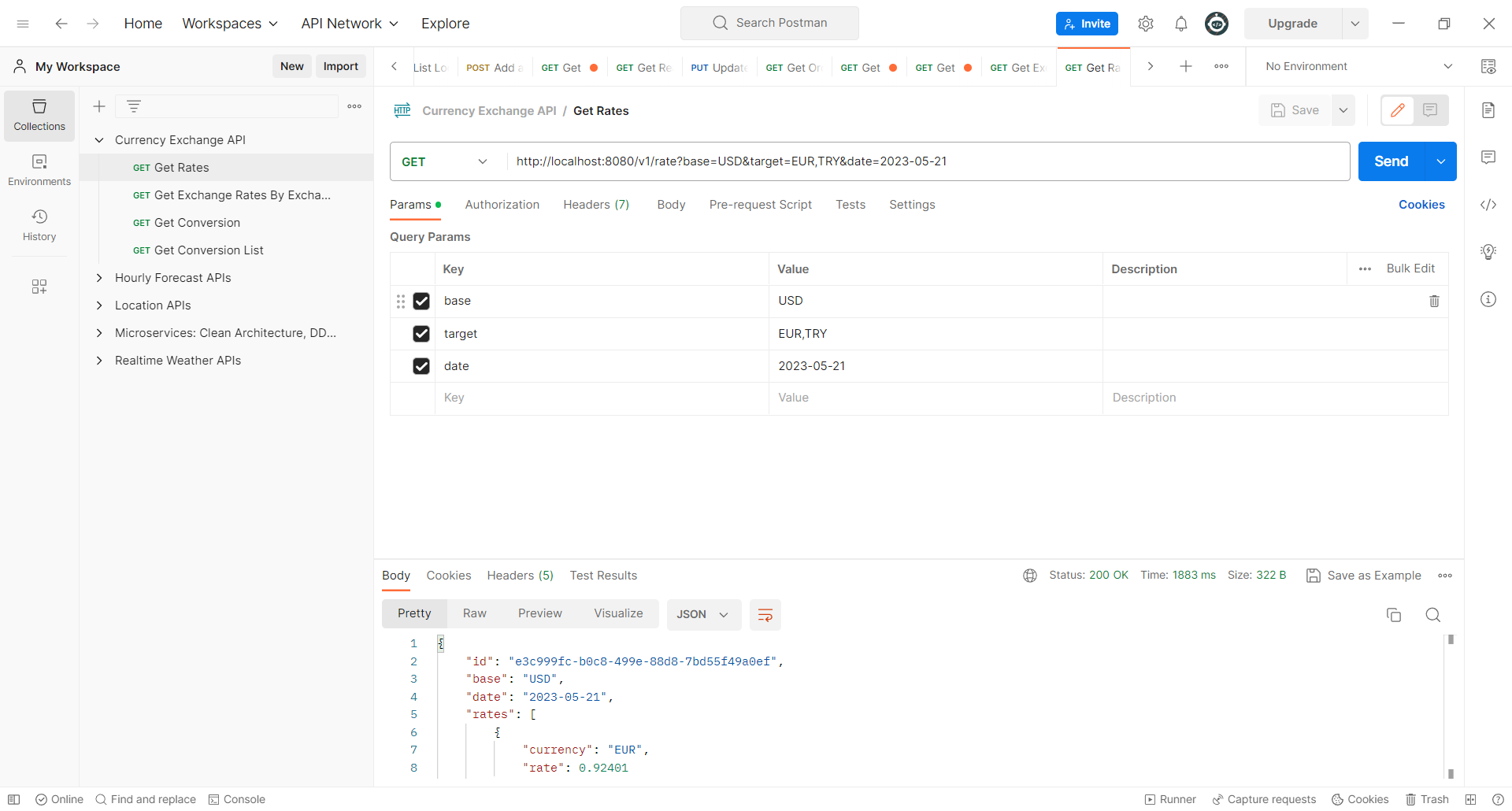Click the Send button

[x=1392, y=161]
